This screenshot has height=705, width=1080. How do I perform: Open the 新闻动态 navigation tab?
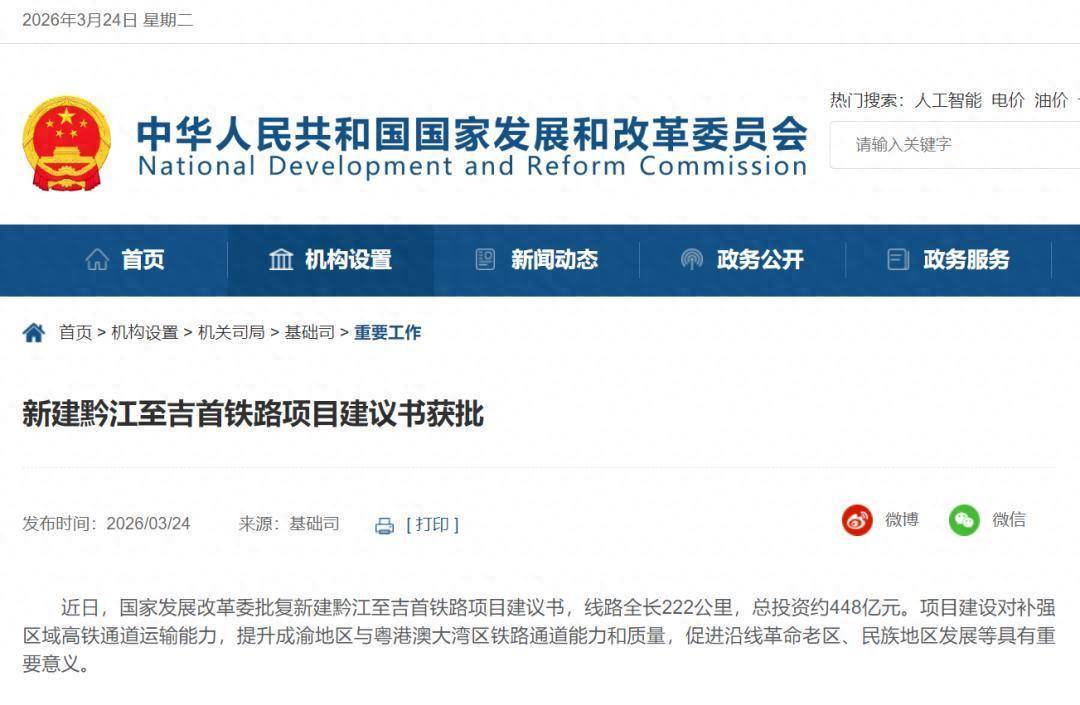(x=554, y=260)
